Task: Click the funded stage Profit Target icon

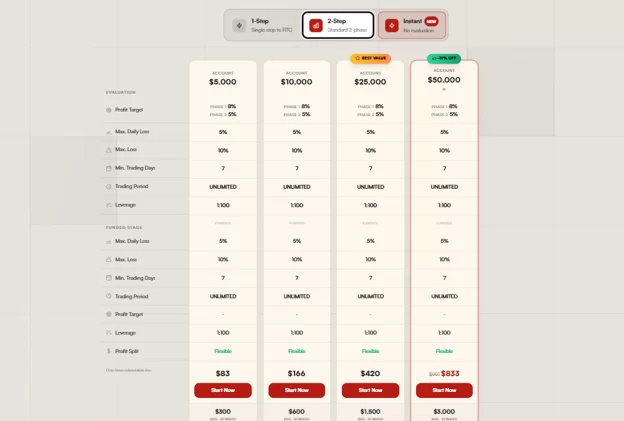Action: [109, 314]
